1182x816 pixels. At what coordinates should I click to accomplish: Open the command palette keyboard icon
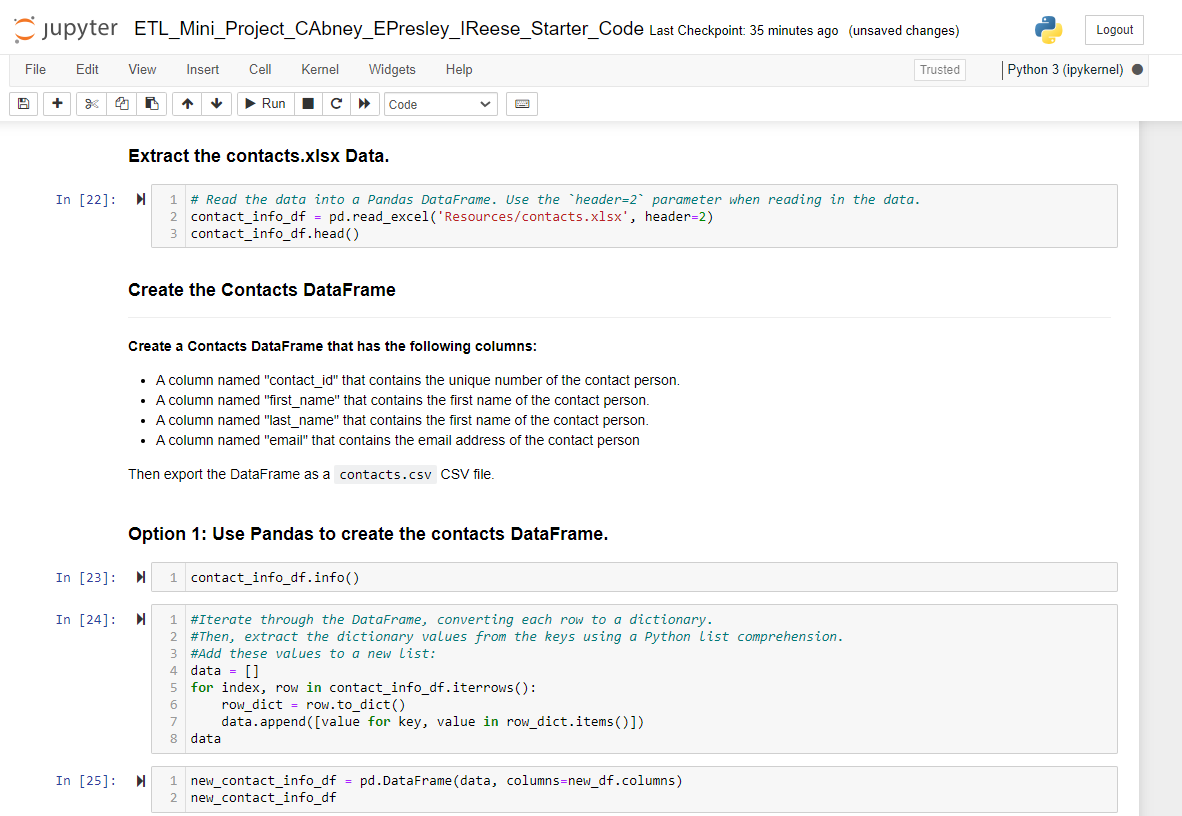521,103
